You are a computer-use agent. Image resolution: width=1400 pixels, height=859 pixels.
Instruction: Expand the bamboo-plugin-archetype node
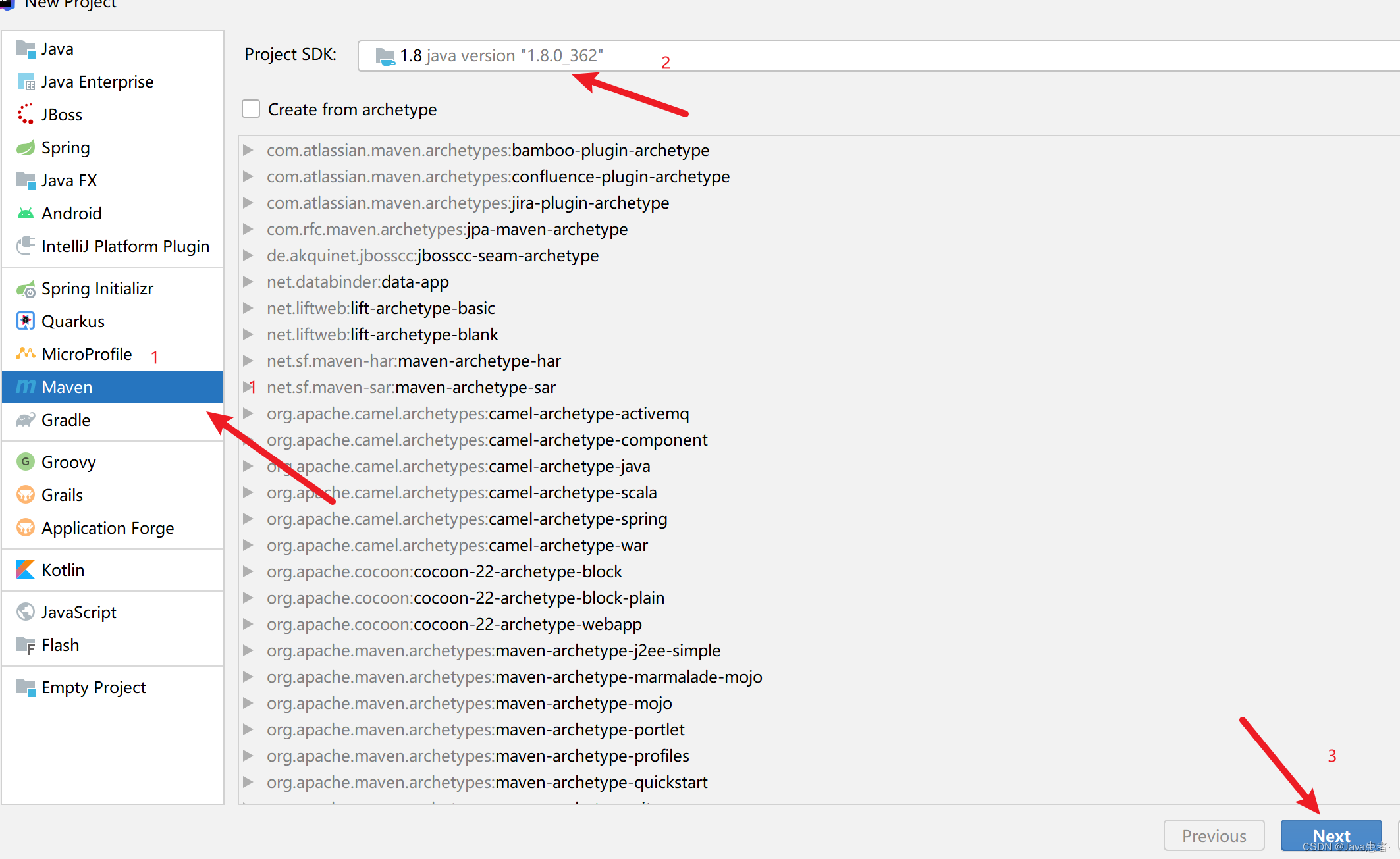pyautogui.click(x=248, y=150)
